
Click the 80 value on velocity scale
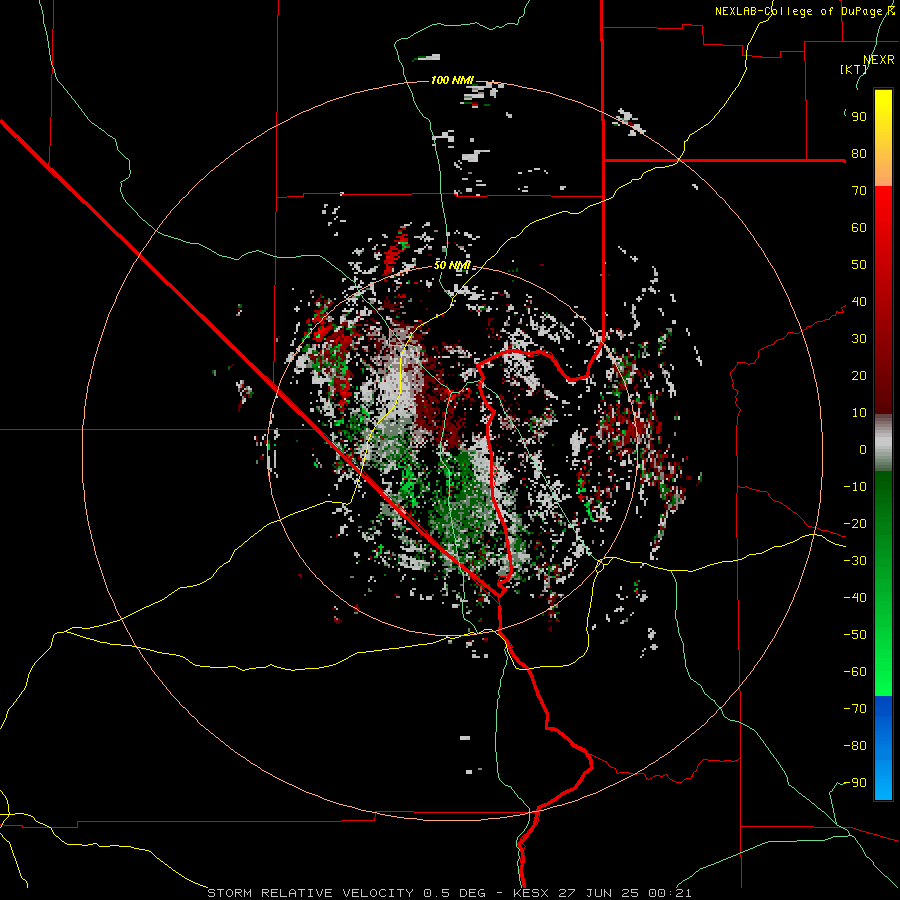tap(859, 154)
